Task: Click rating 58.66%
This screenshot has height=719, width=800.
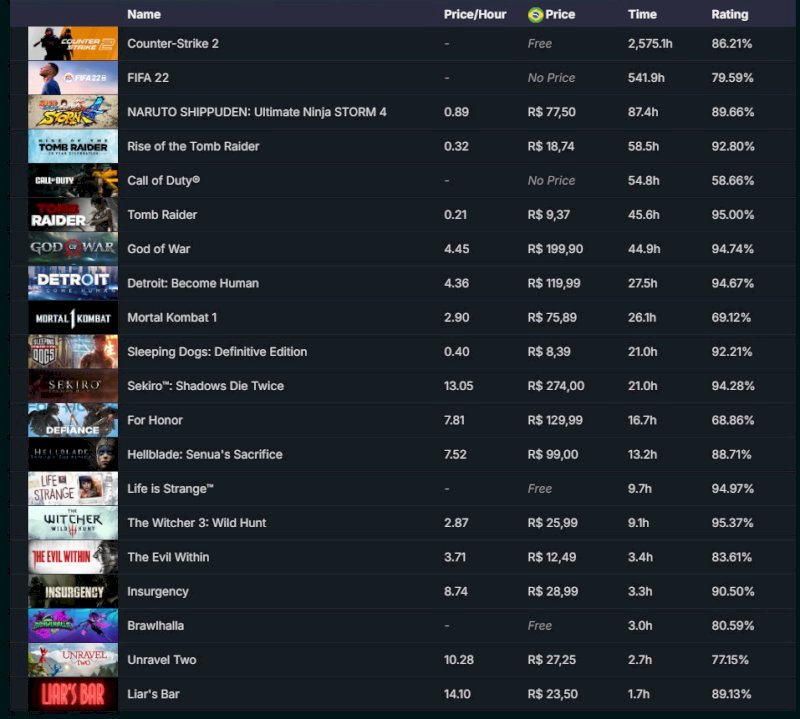Action: (733, 180)
